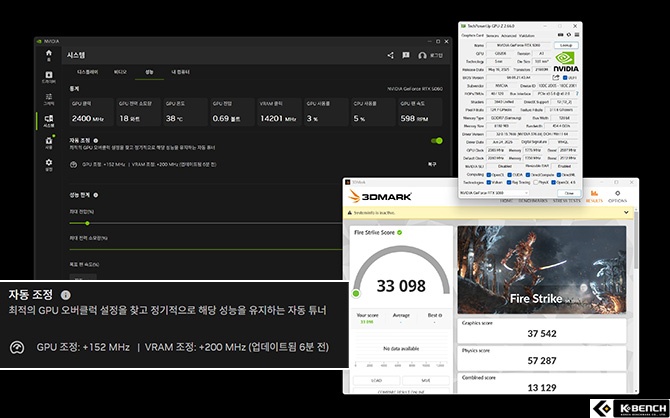Expand the SystemInfo warning banner chevron
Viewport: 670px width, 418px height.
626,212
